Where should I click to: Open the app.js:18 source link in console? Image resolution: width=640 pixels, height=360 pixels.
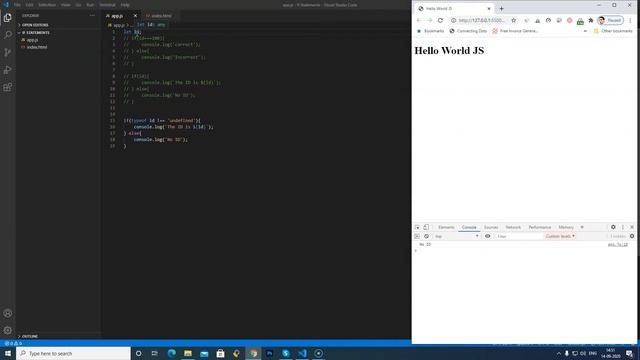pos(618,244)
